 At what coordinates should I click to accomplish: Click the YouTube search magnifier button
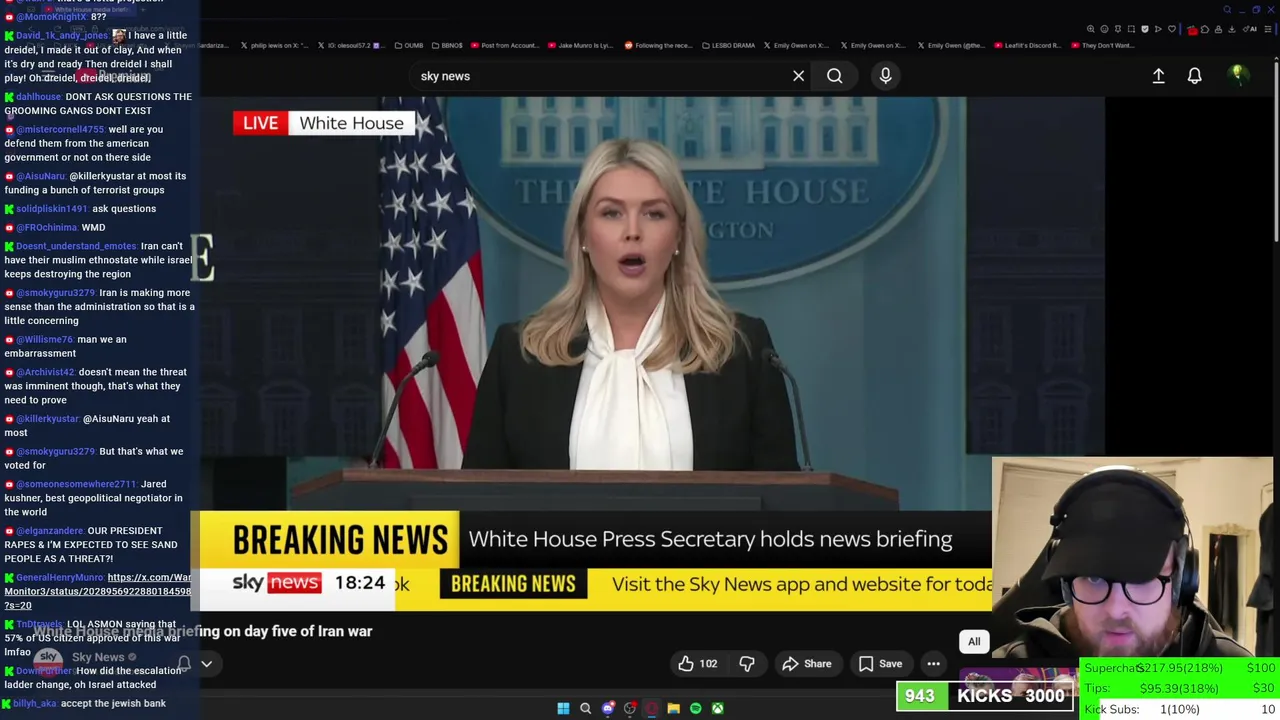pyautogui.click(x=834, y=76)
